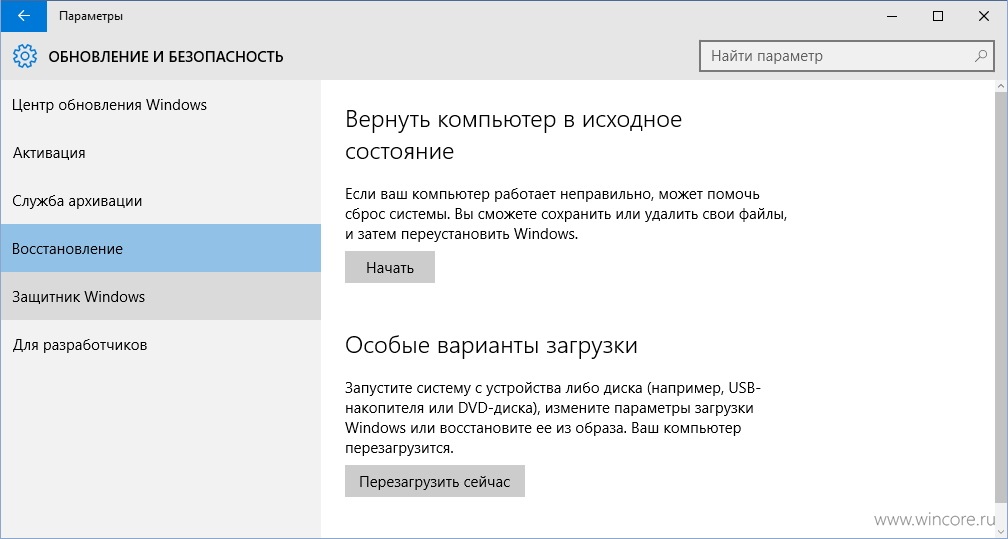Click the Параметры window title text

(91, 16)
